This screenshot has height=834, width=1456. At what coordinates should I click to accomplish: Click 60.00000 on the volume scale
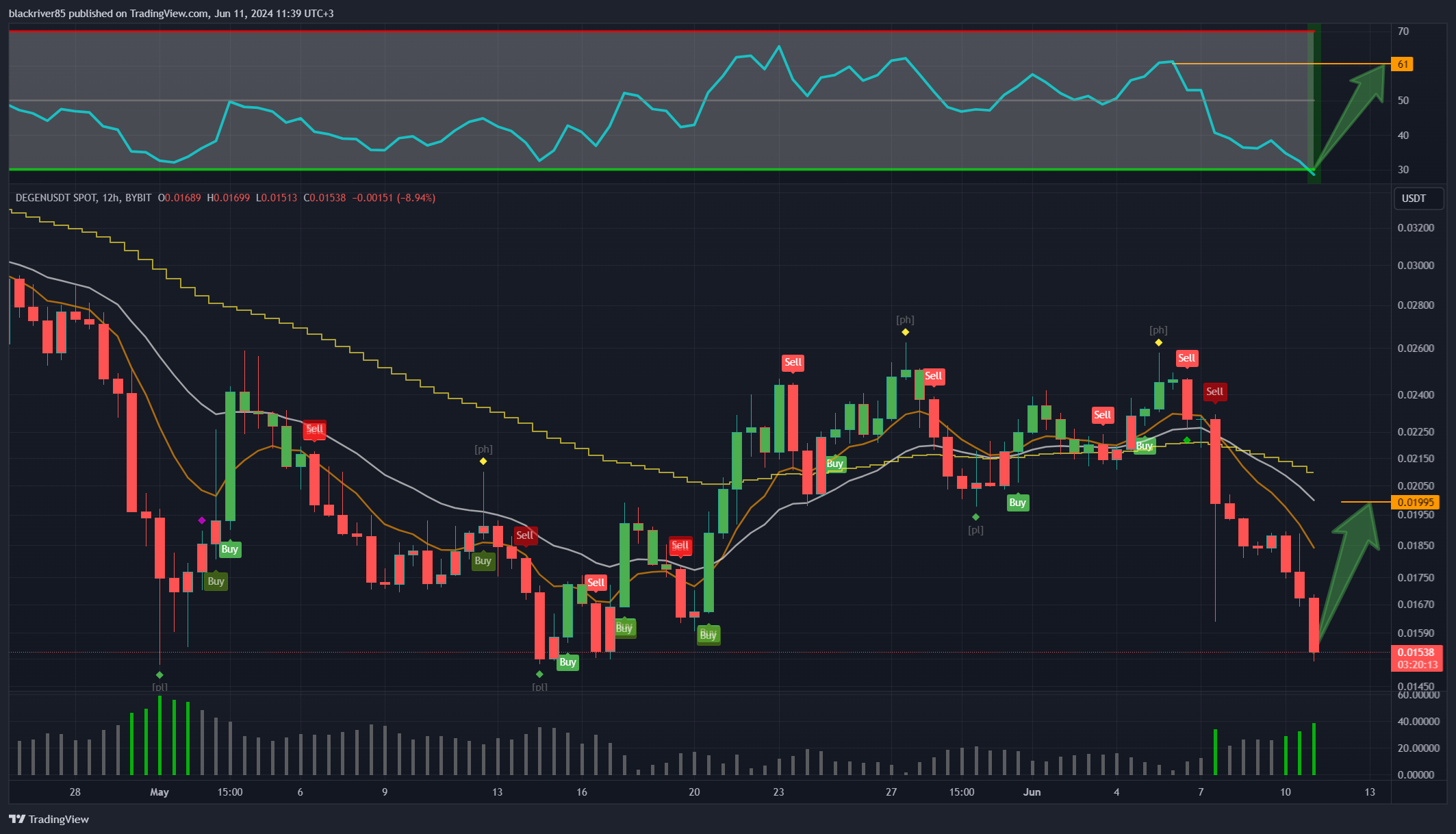point(1418,695)
